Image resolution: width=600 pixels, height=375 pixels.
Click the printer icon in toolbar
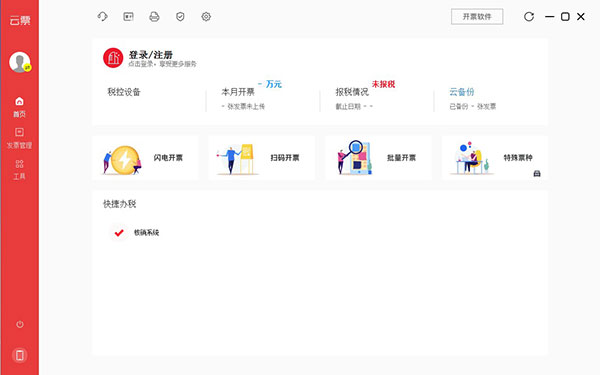tap(154, 16)
